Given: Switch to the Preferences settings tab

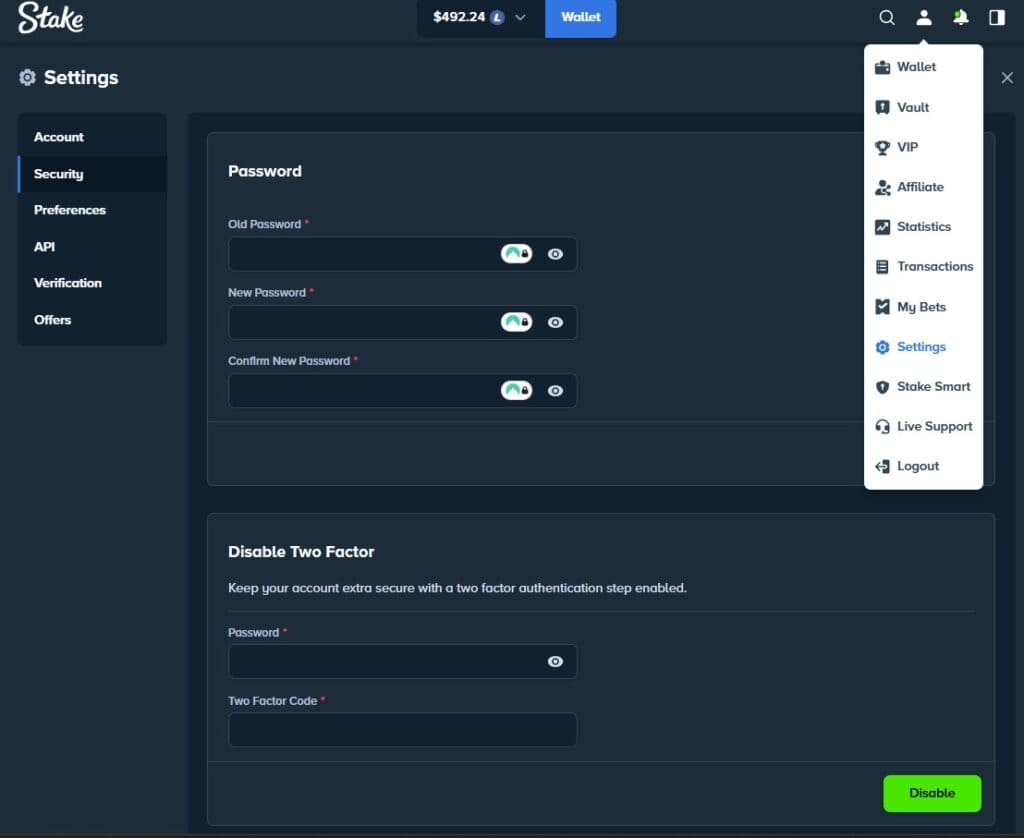Looking at the screenshot, I should (70, 210).
